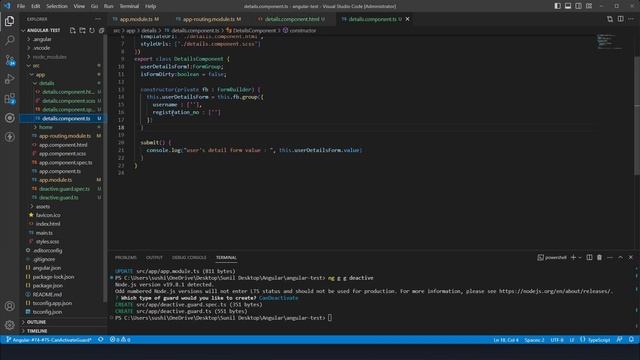Open the Search view in activity bar
640x360 pixels.
(9, 40)
